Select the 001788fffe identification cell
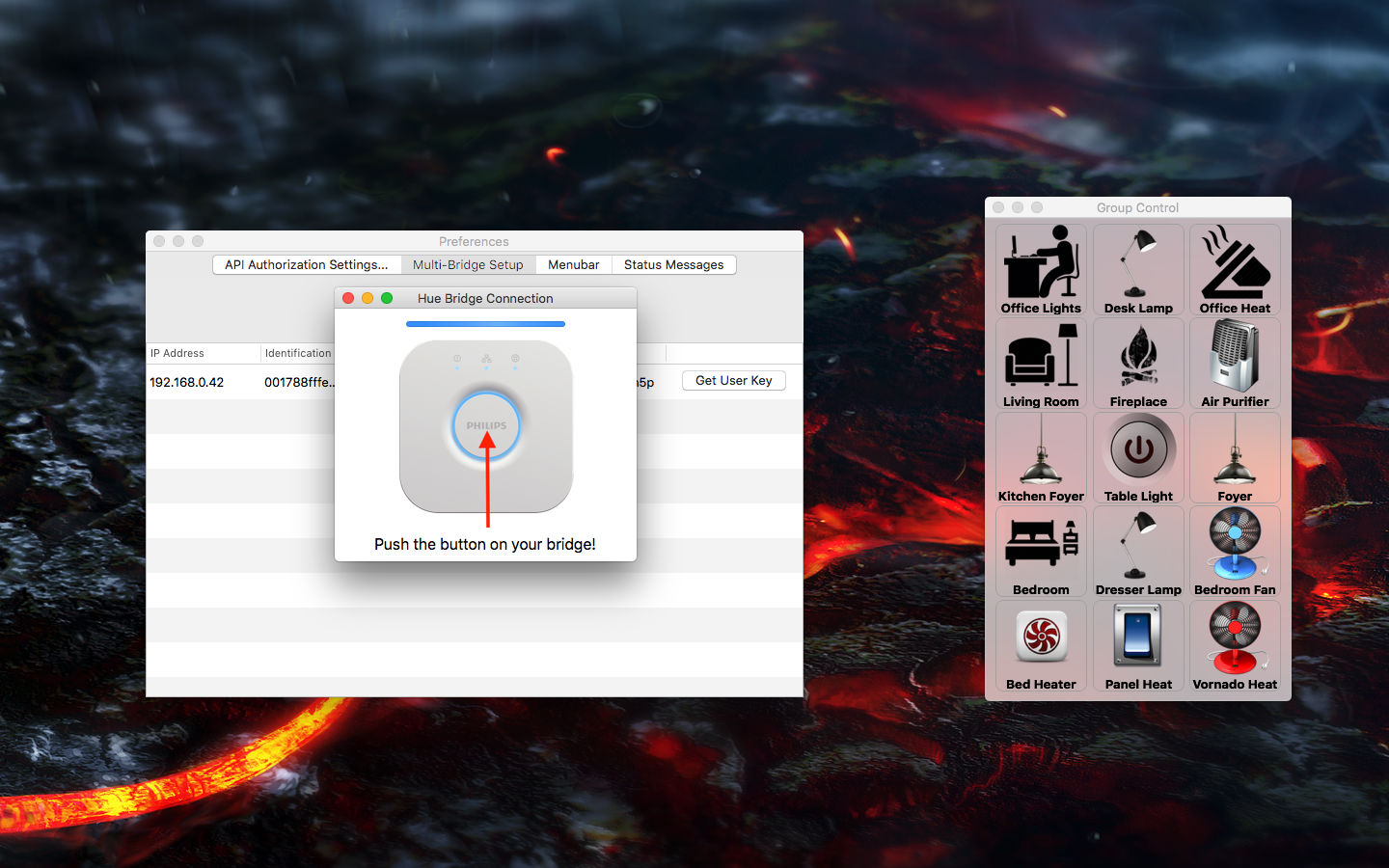1389x868 pixels. tap(299, 382)
